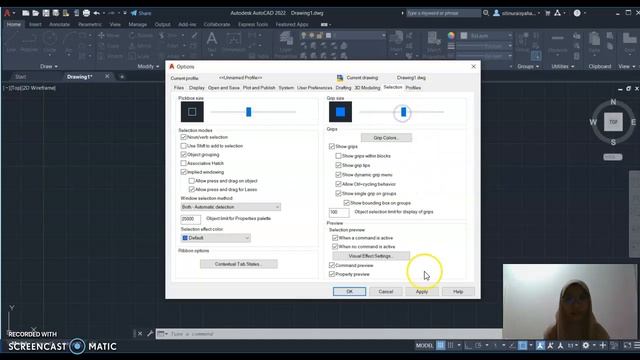Toggle Implied windowing checkbox
The width and height of the screenshot is (640, 360).
click(183, 172)
